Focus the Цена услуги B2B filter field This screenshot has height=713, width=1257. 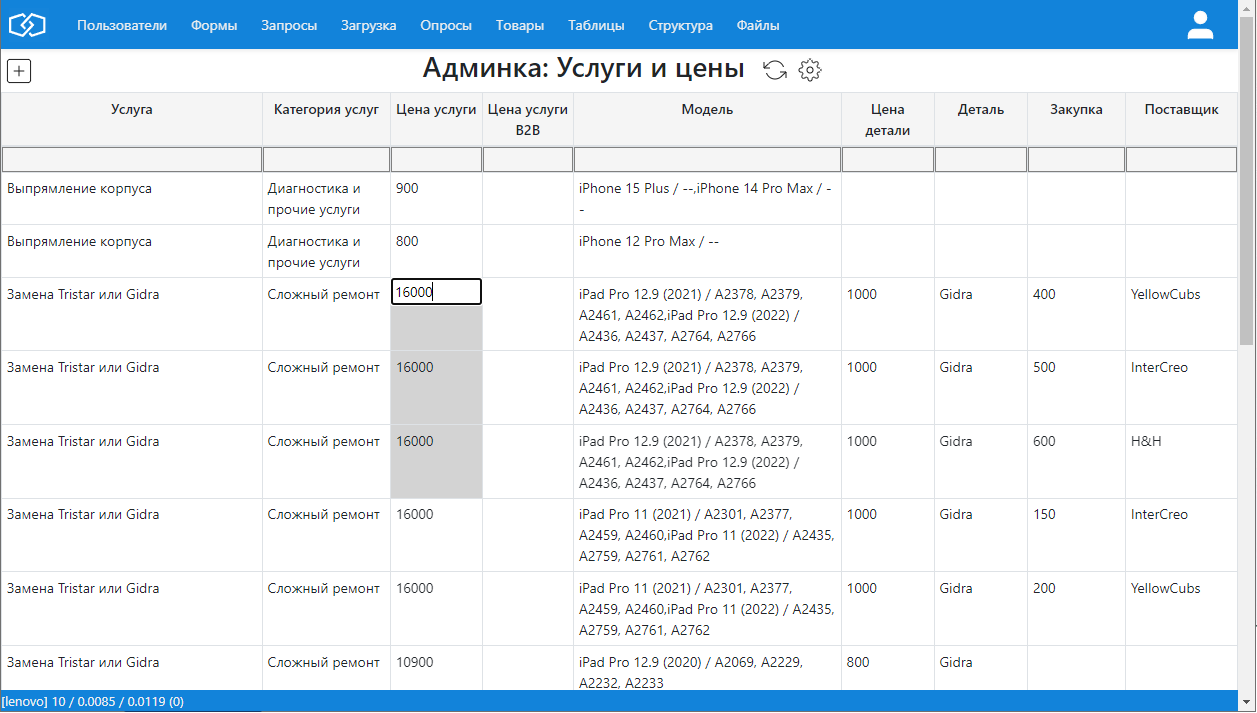528,159
